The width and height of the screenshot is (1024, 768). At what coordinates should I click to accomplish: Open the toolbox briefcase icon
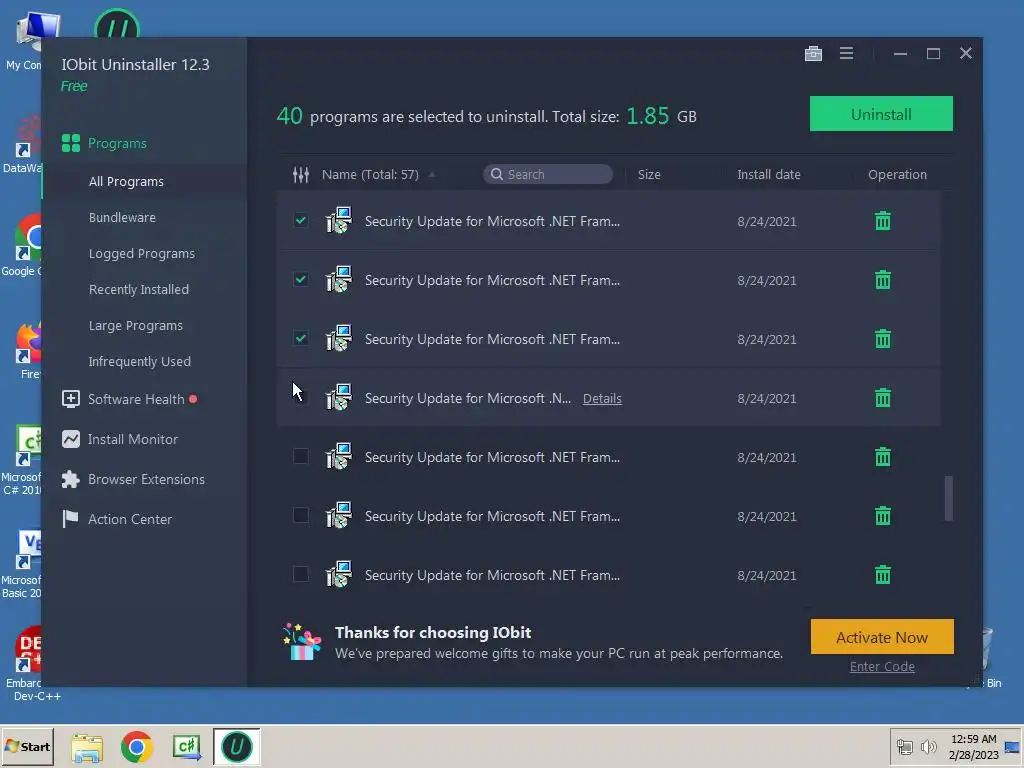(x=813, y=54)
